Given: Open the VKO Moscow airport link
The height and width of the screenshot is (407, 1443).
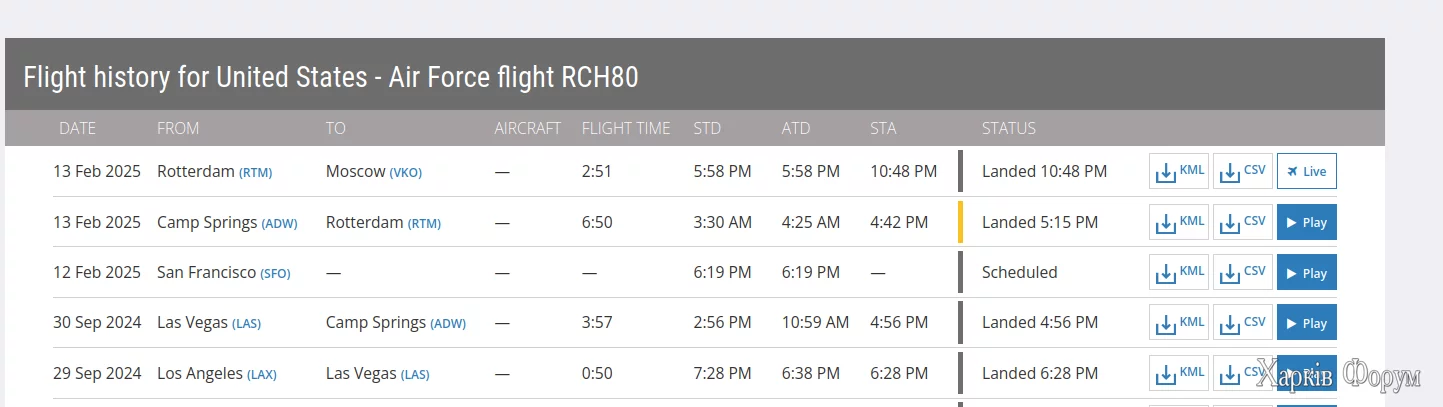Looking at the screenshot, I should [405, 172].
